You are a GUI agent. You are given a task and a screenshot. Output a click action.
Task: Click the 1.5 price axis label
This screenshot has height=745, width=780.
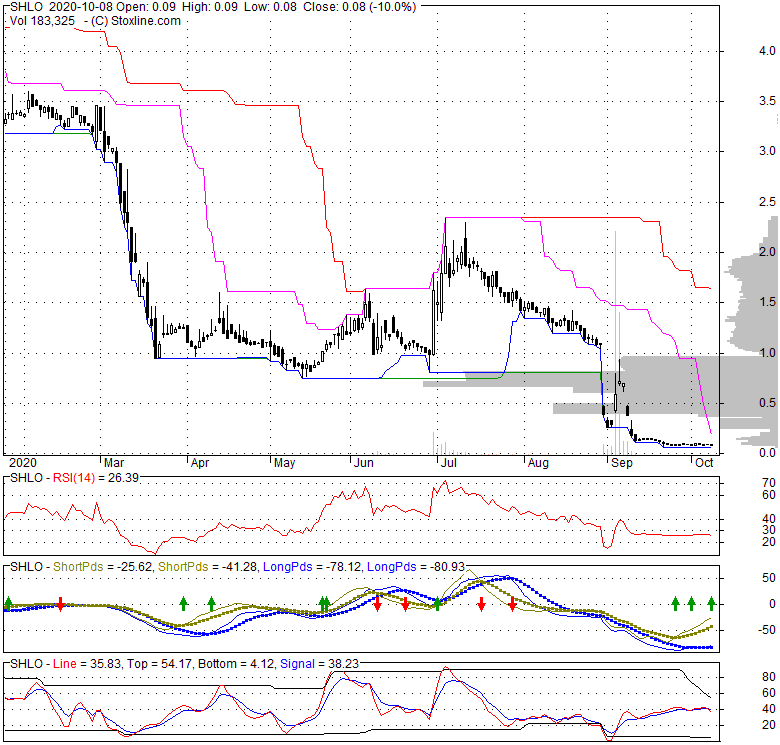(x=768, y=302)
